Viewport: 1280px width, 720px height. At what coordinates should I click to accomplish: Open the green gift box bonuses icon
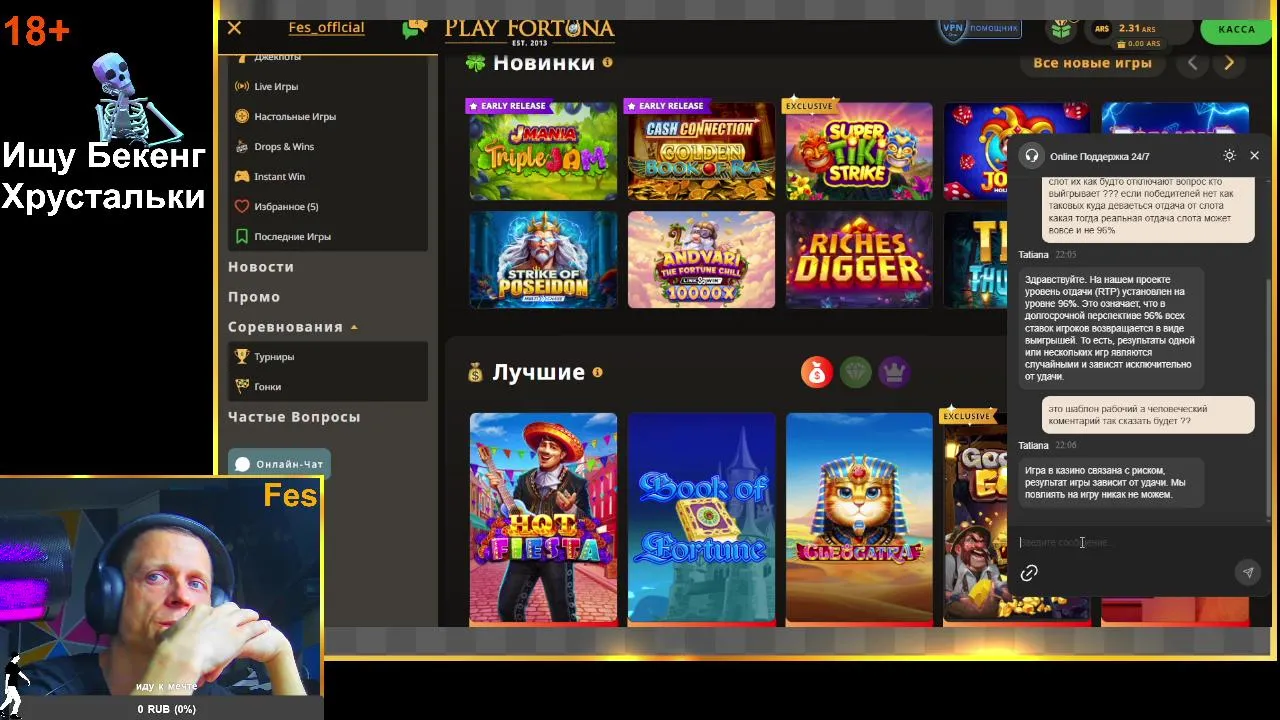[x=1061, y=29]
